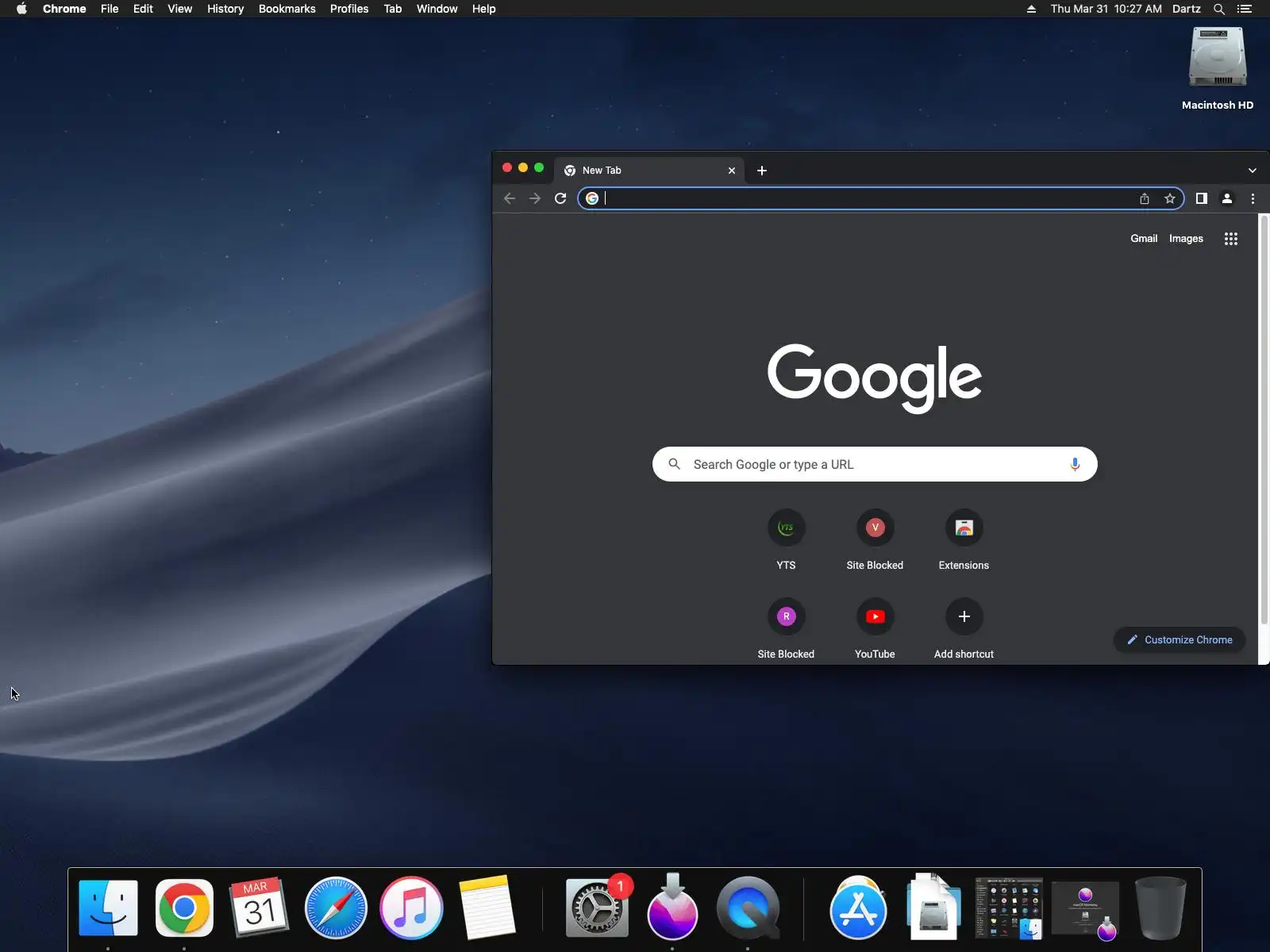Open the Trash in the Dock
The height and width of the screenshot is (952, 1270).
click(1160, 908)
